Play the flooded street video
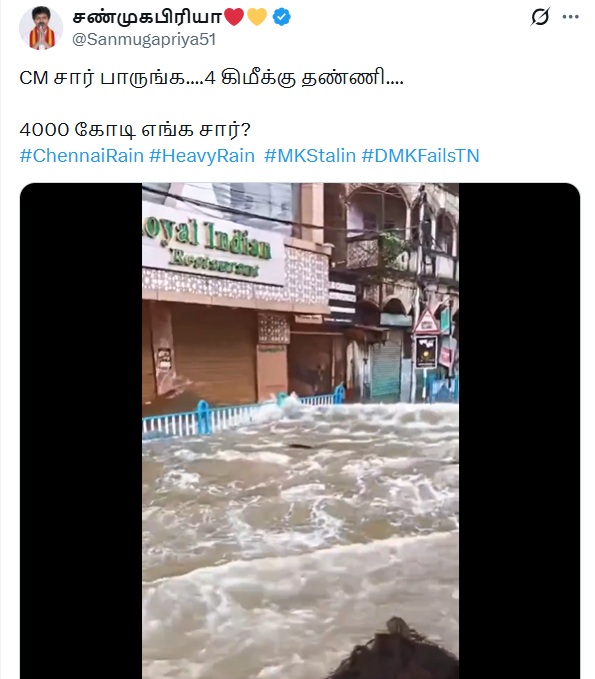The width and height of the screenshot is (595, 679). click(x=300, y=431)
